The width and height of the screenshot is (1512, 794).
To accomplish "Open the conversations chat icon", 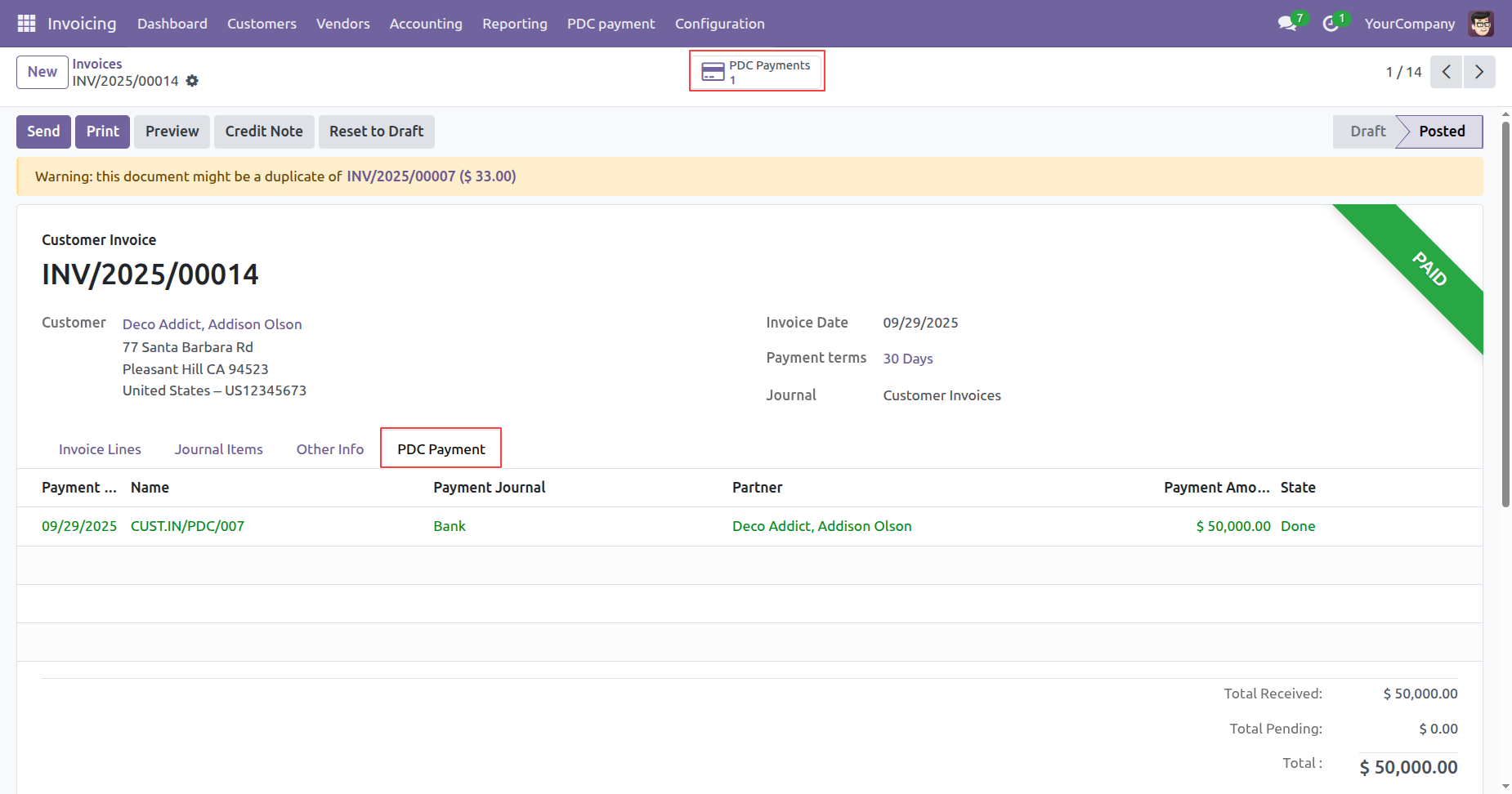I will (x=1287, y=24).
